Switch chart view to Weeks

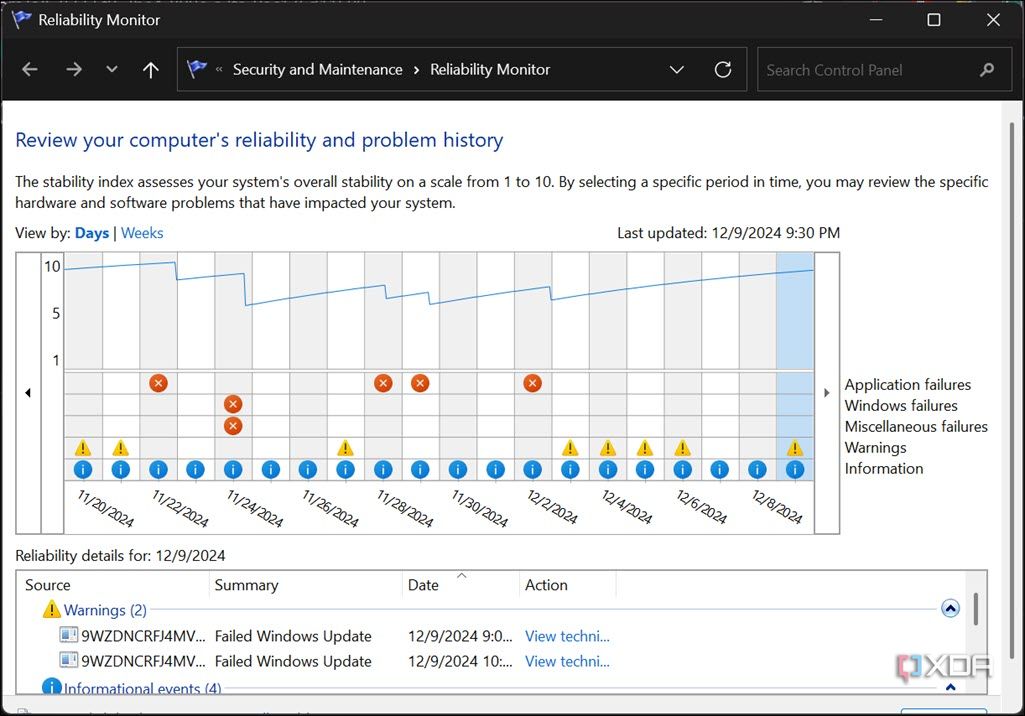tap(142, 233)
